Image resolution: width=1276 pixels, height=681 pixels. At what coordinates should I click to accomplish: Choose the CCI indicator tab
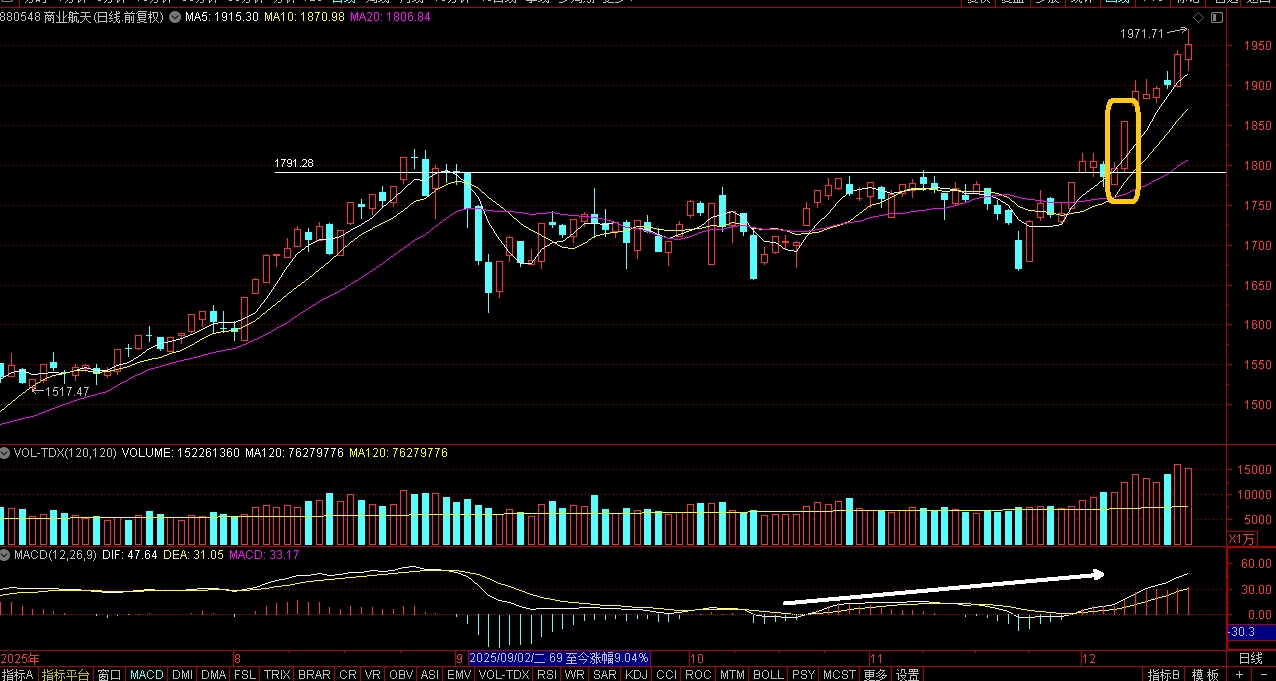click(666, 674)
